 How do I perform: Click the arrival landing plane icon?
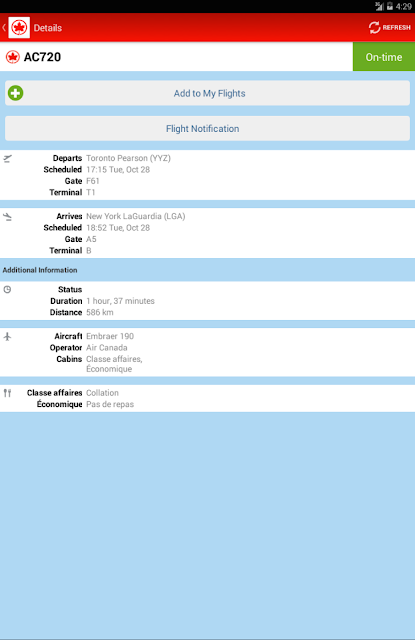7,217
